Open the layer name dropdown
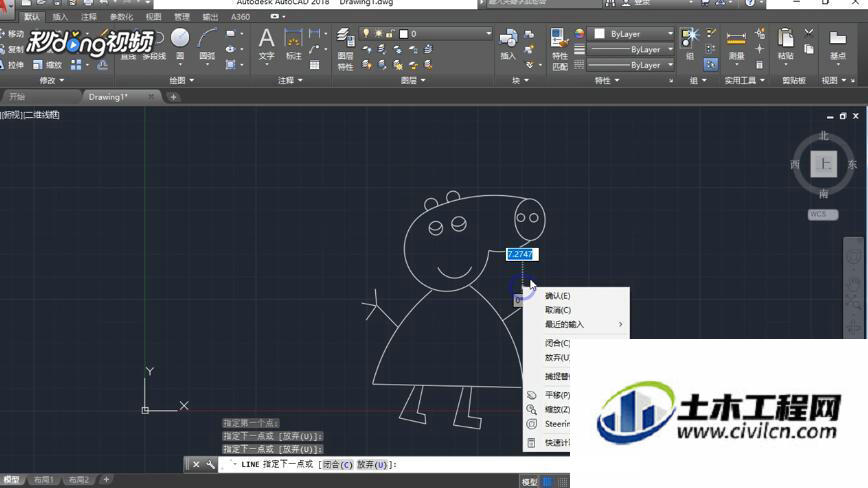Viewport: 868px width, 488px height. pos(426,34)
